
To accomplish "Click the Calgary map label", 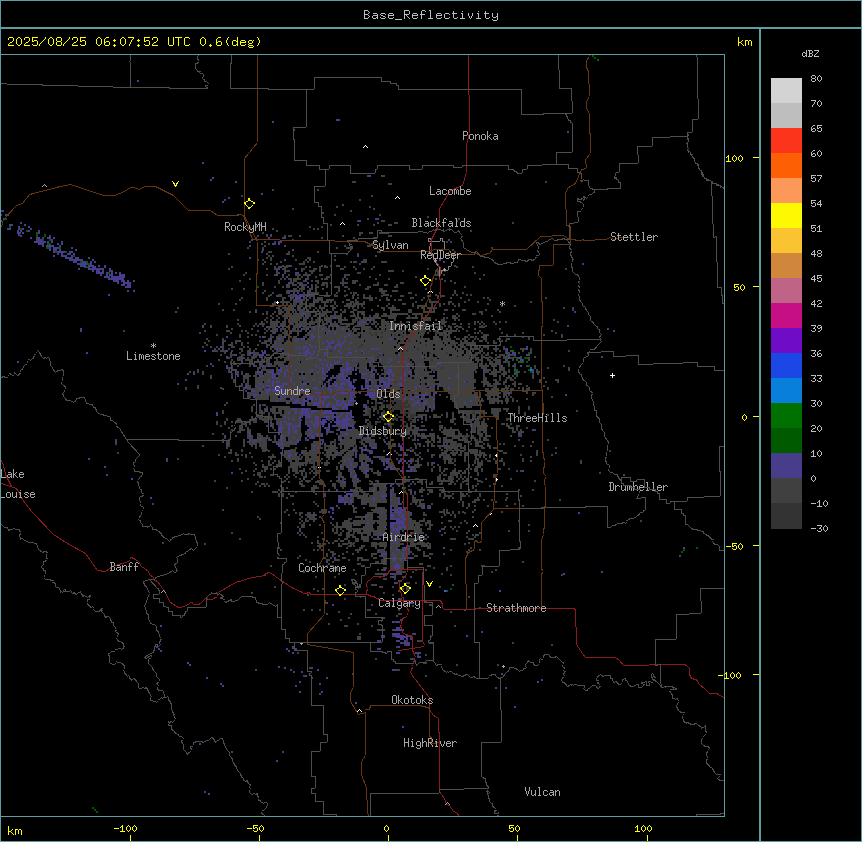I will (x=399, y=603).
